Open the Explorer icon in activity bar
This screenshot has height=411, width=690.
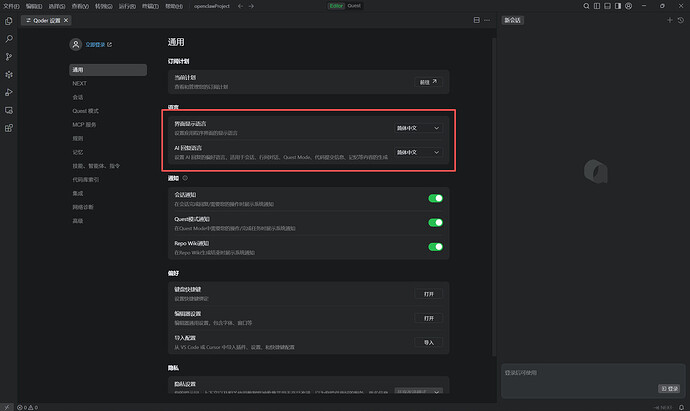(9, 21)
